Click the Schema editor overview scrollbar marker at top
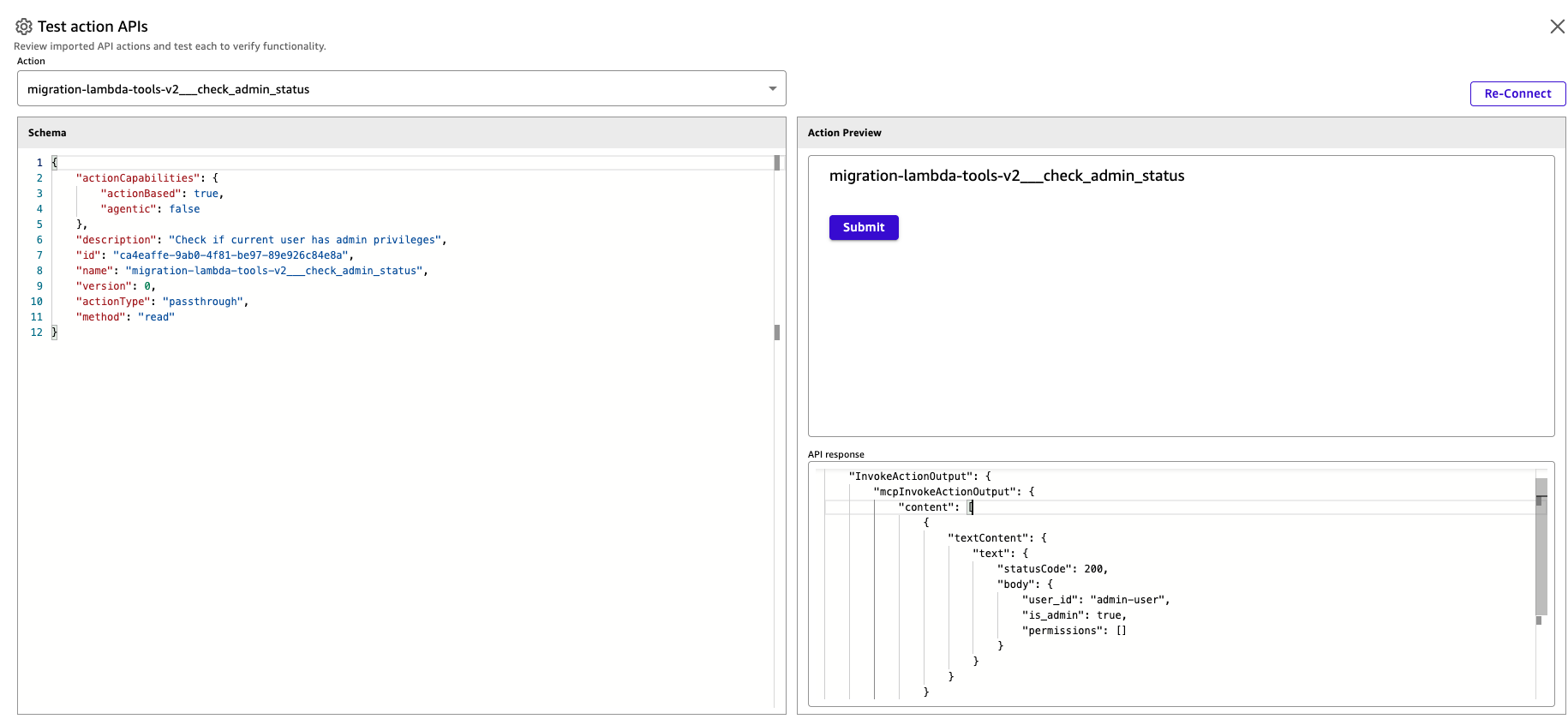The width and height of the screenshot is (1568, 725). (x=777, y=163)
